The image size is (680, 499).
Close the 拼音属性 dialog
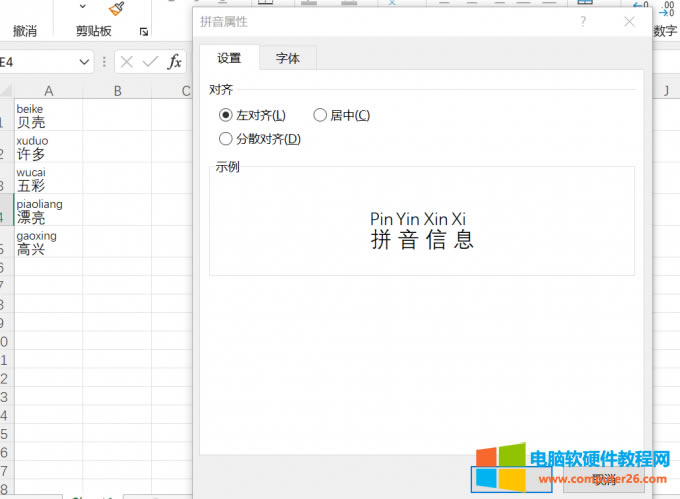tap(629, 21)
